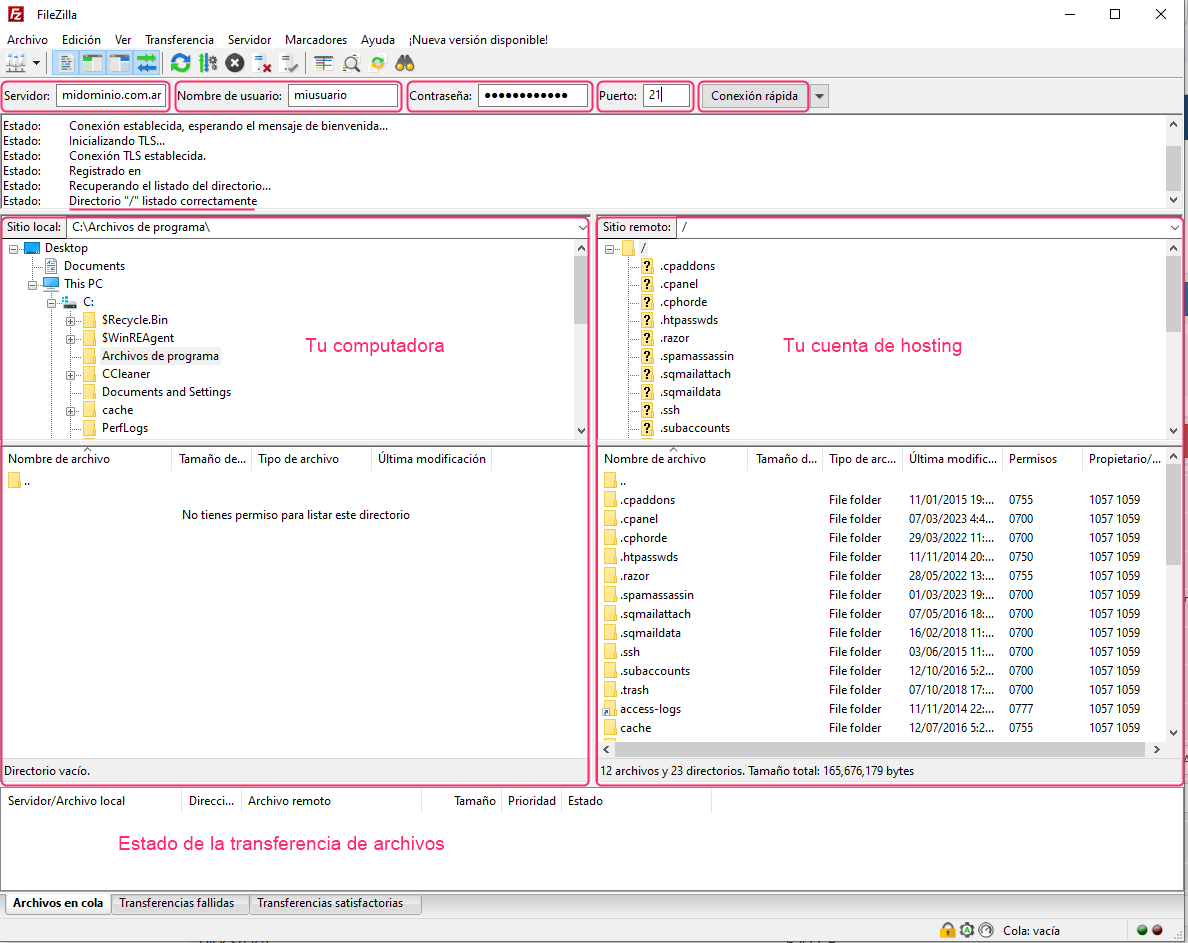Screen dimensions: 1188x943
Task: Cancel the current operation
Action: 235,63
